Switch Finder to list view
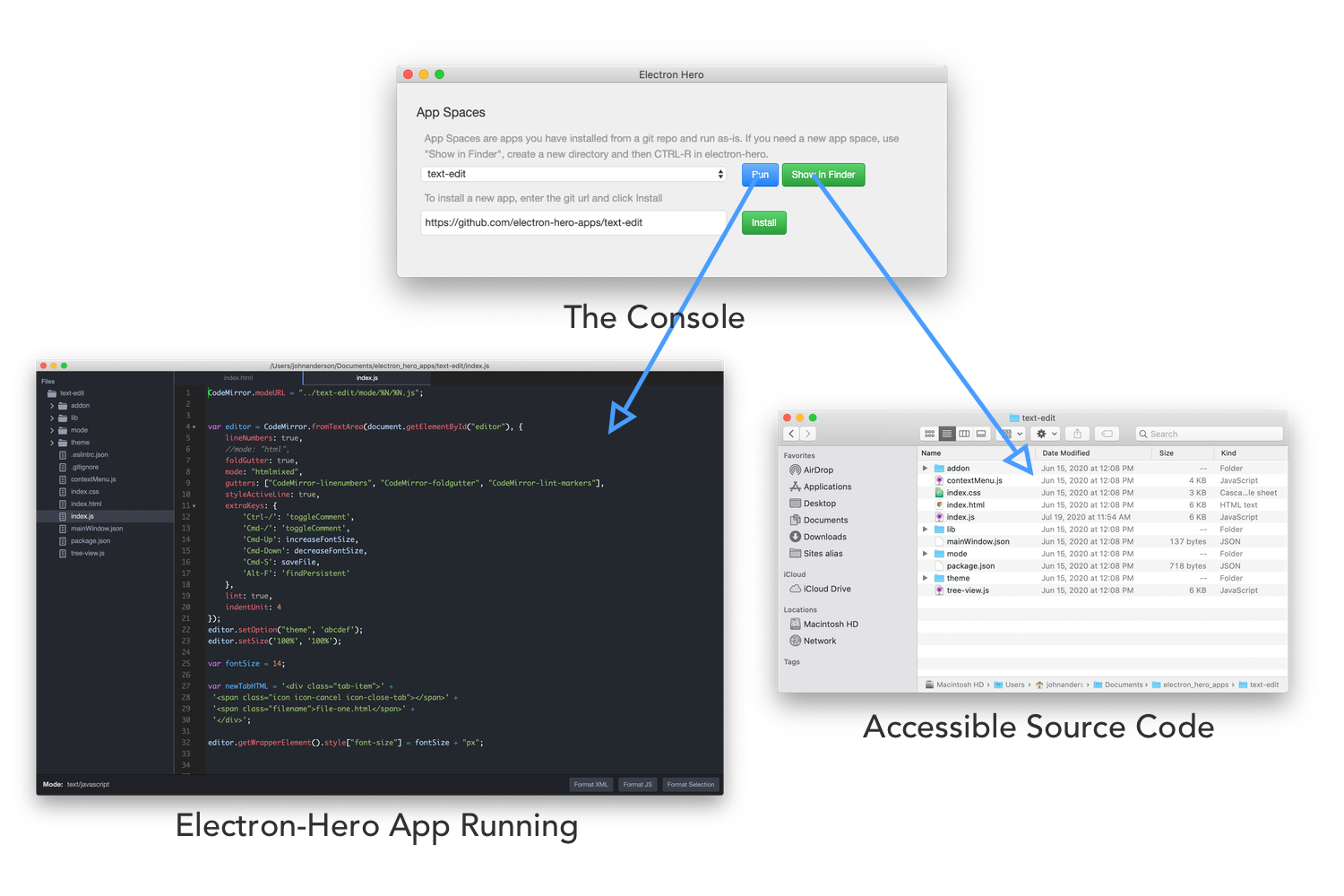Viewport: 1344px width, 896px height. pyautogui.click(x=947, y=434)
